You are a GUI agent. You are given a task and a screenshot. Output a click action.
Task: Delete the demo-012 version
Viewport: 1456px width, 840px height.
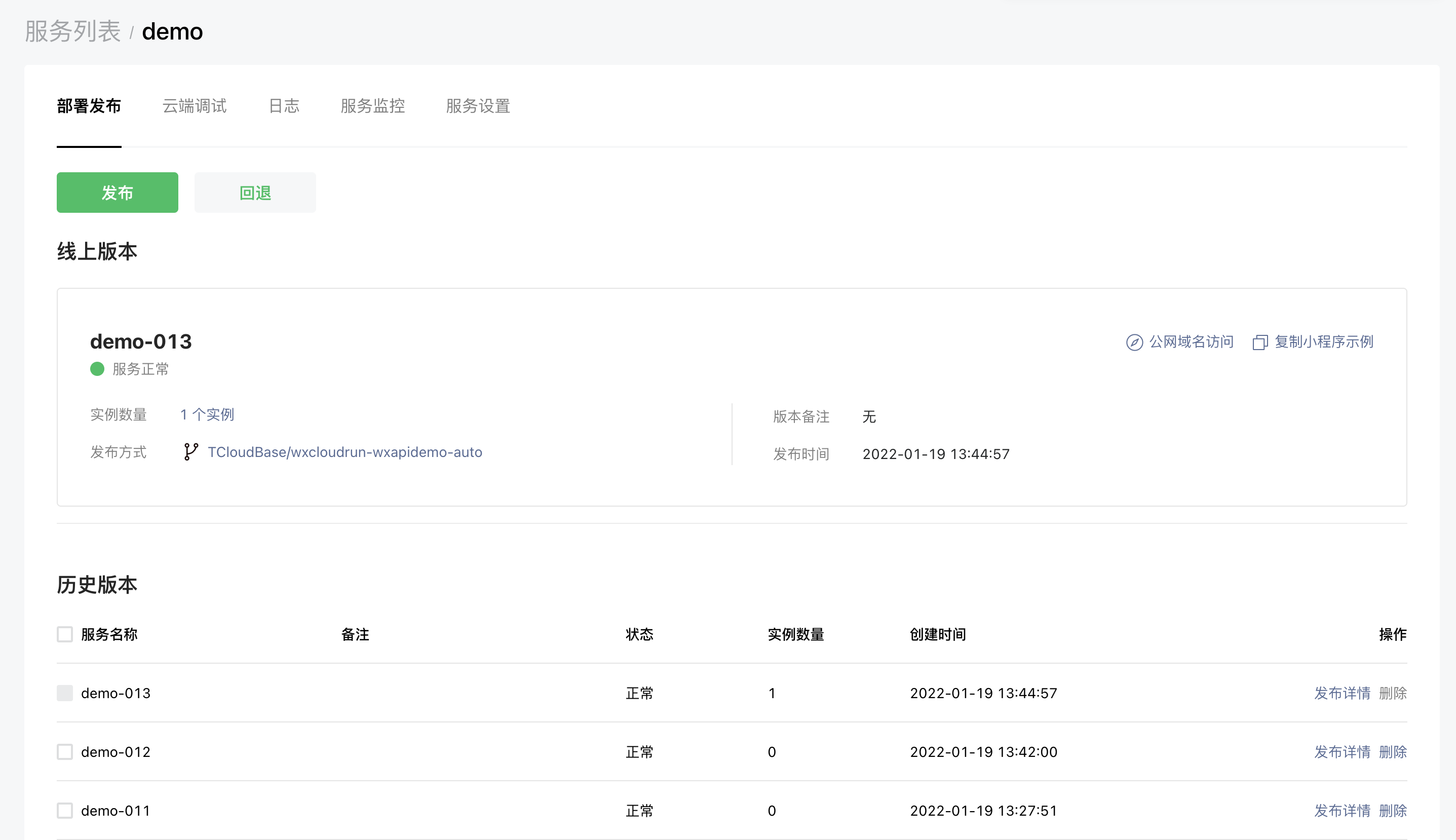[x=1393, y=752]
